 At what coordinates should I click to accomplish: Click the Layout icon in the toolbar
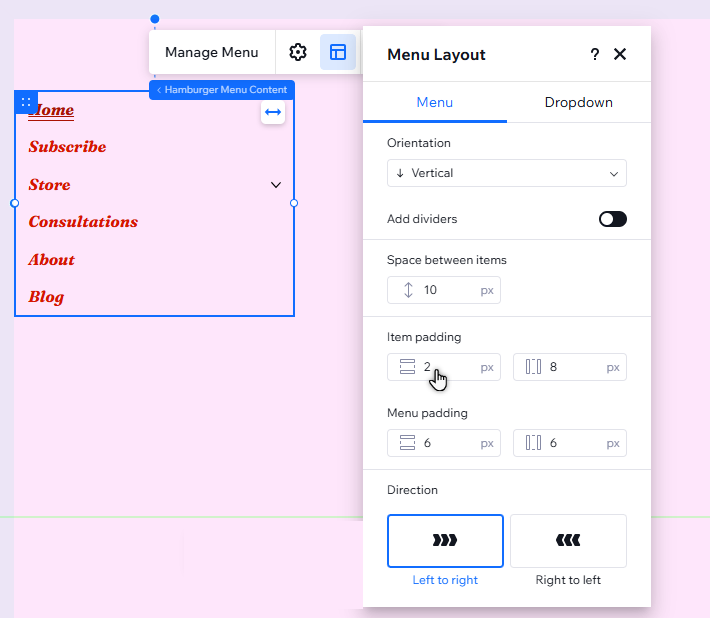(338, 52)
